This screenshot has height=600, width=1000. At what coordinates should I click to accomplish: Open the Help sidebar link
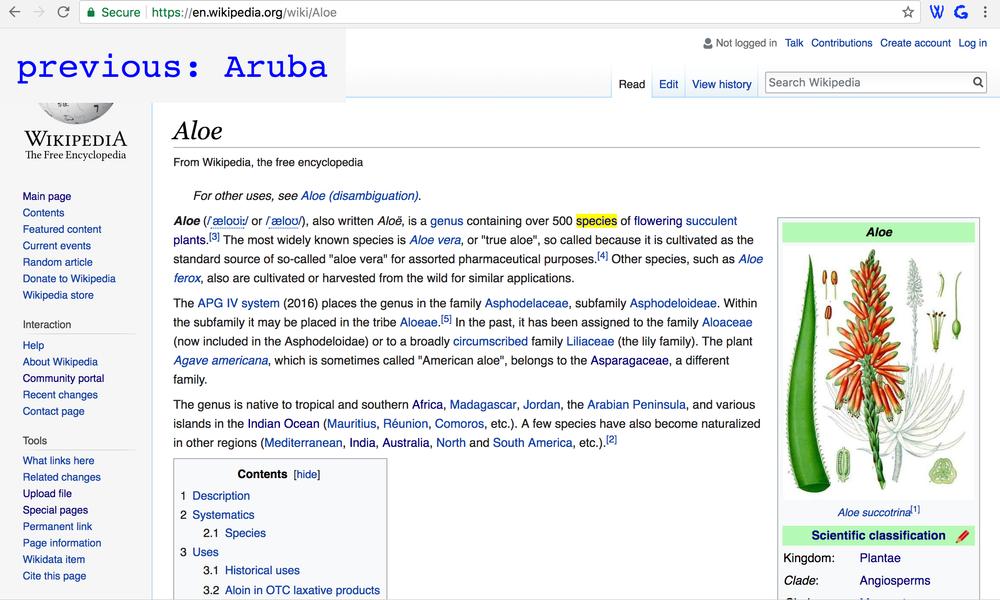click(33, 346)
